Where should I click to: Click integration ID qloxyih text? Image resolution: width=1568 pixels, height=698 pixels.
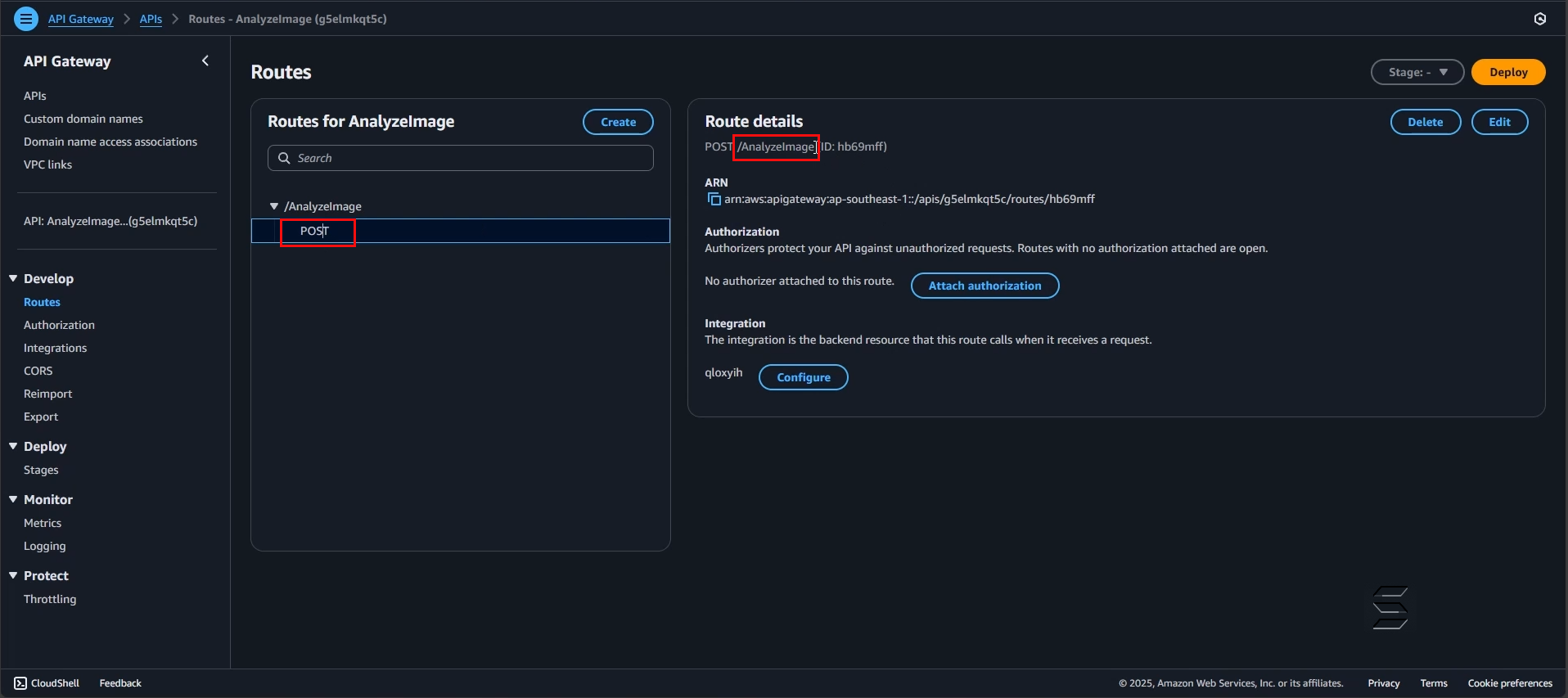tap(723, 372)
